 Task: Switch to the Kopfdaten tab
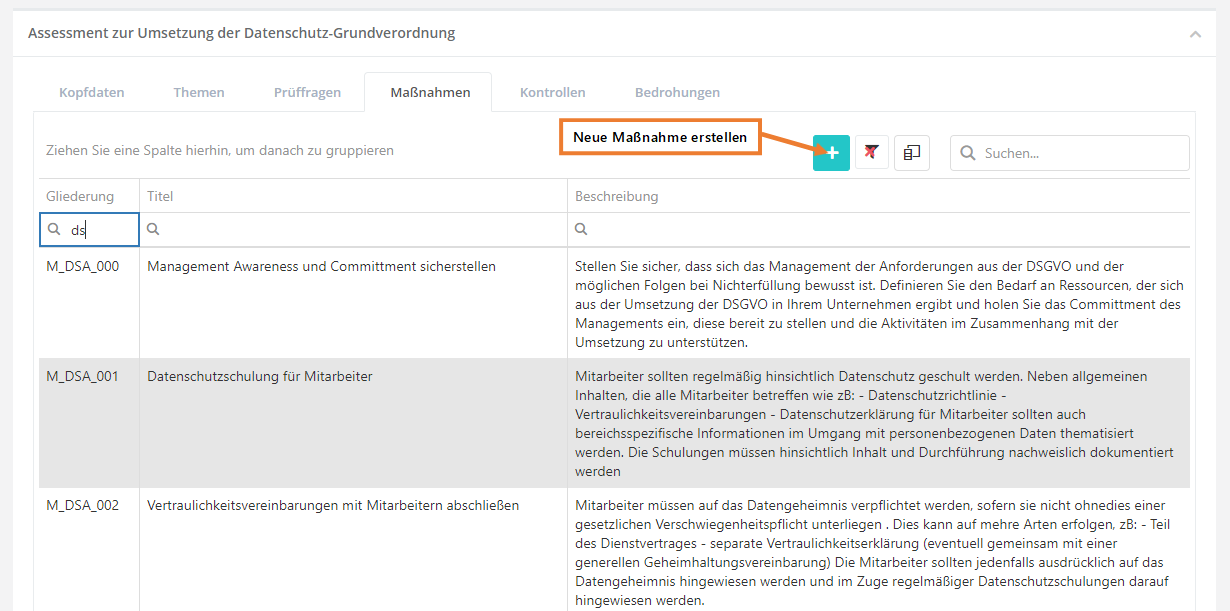point(92,93)
